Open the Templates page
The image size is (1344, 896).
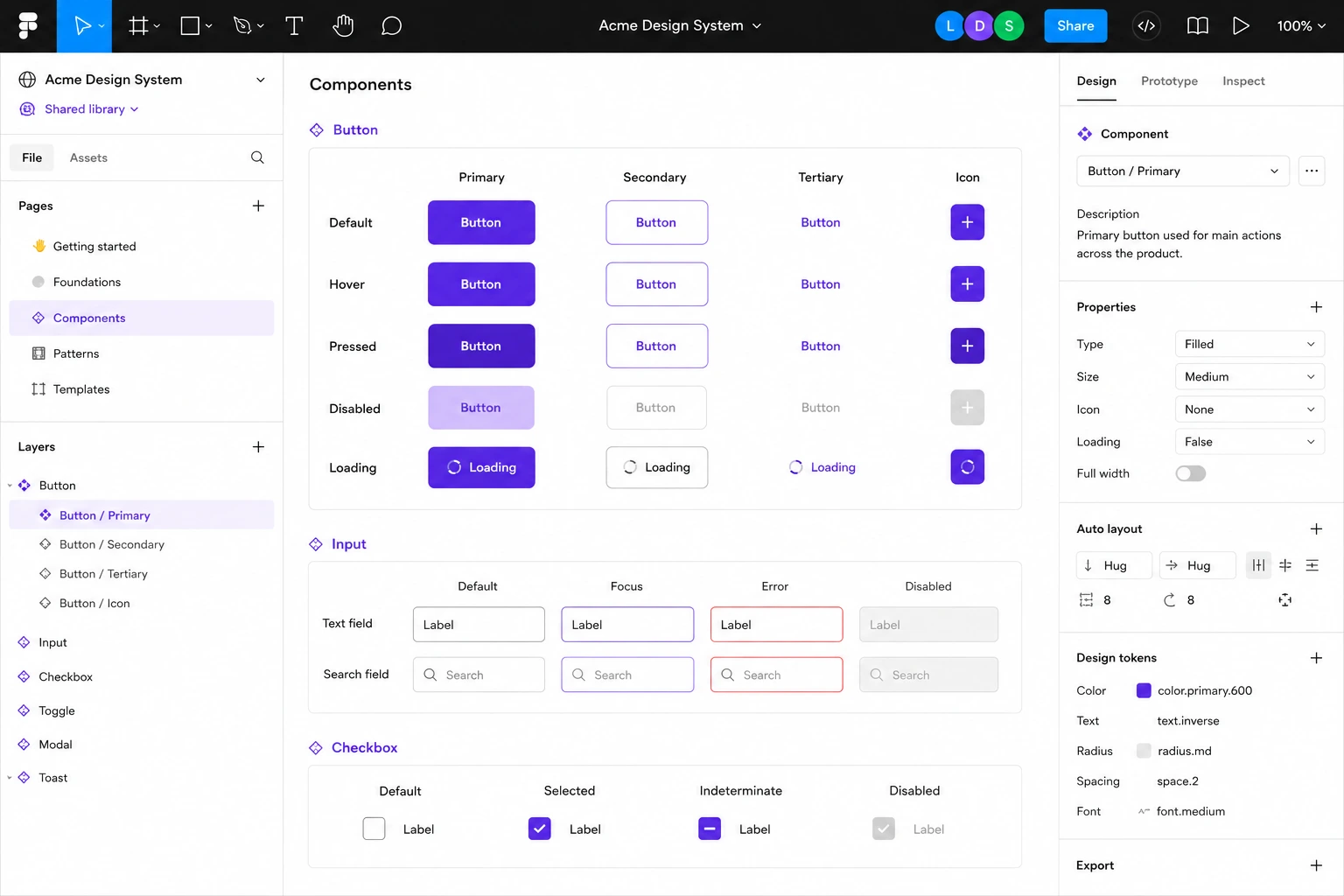click(x=142, y=389)
